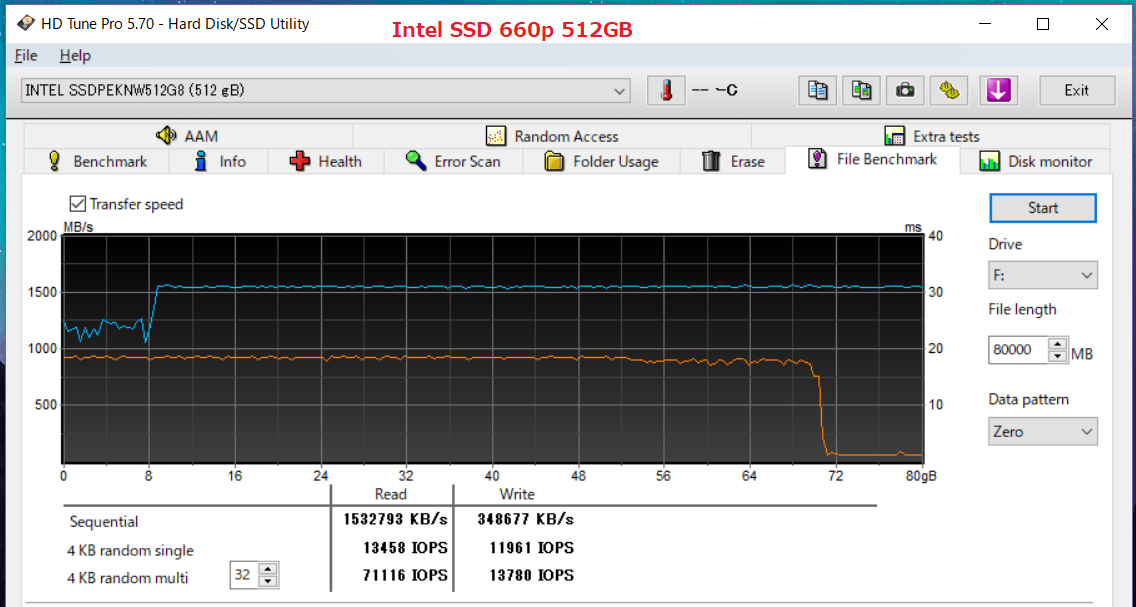Toggle the Transfer speed checkbox
The image size is (1136, 607).
78,204
